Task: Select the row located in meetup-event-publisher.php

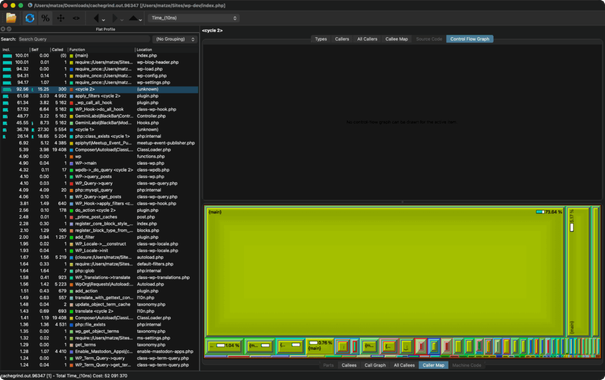Action: tap(99, 143)
